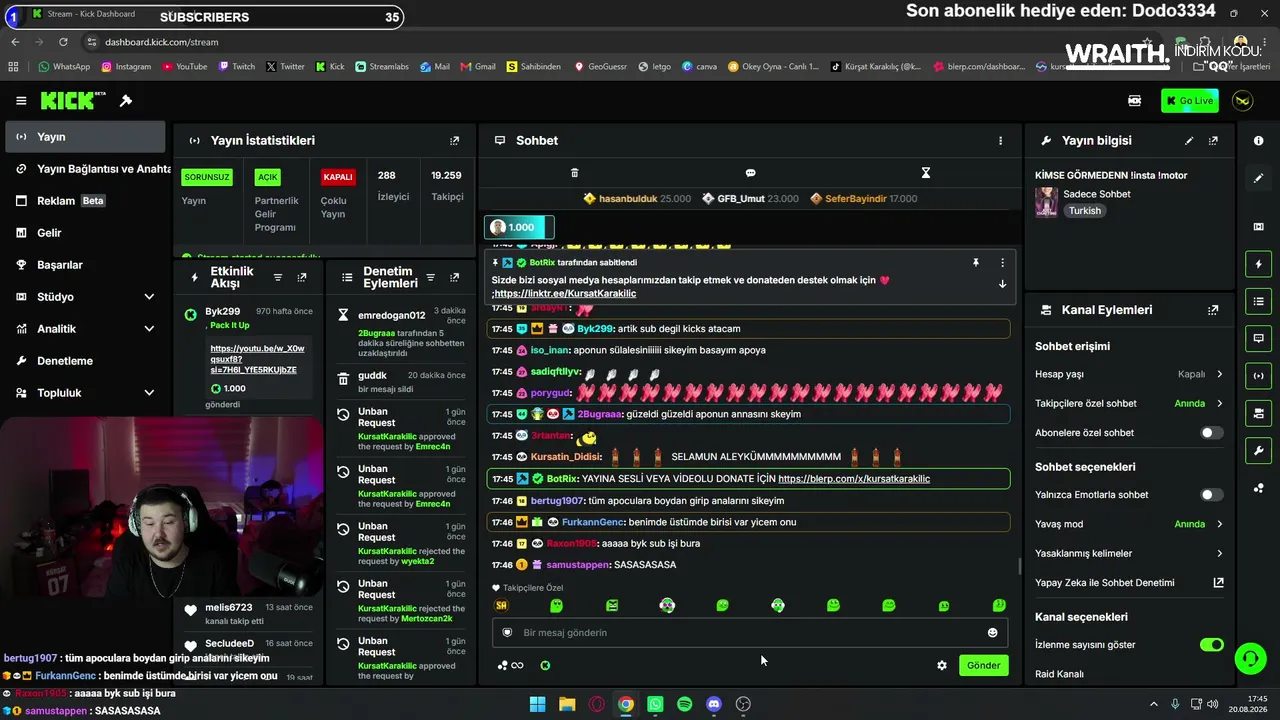The width and height of the screenshot is (1280, 720).
Task: Open Yasaklanmış kelimeler settings
Action: [x=1130, y=553]
